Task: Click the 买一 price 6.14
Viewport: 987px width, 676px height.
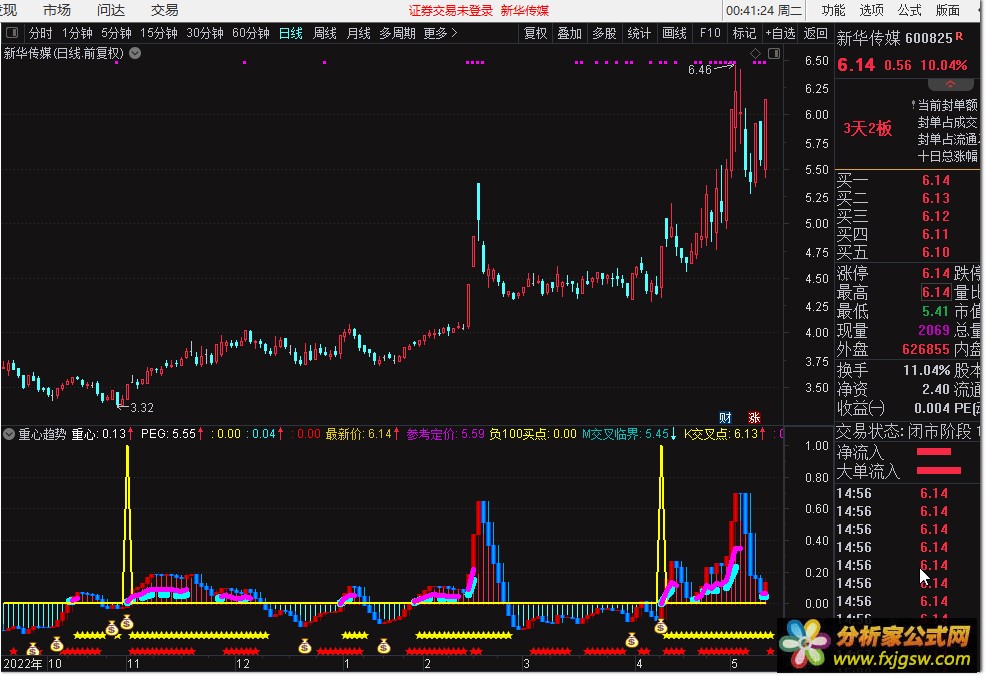Action: (x=935, y=181)
